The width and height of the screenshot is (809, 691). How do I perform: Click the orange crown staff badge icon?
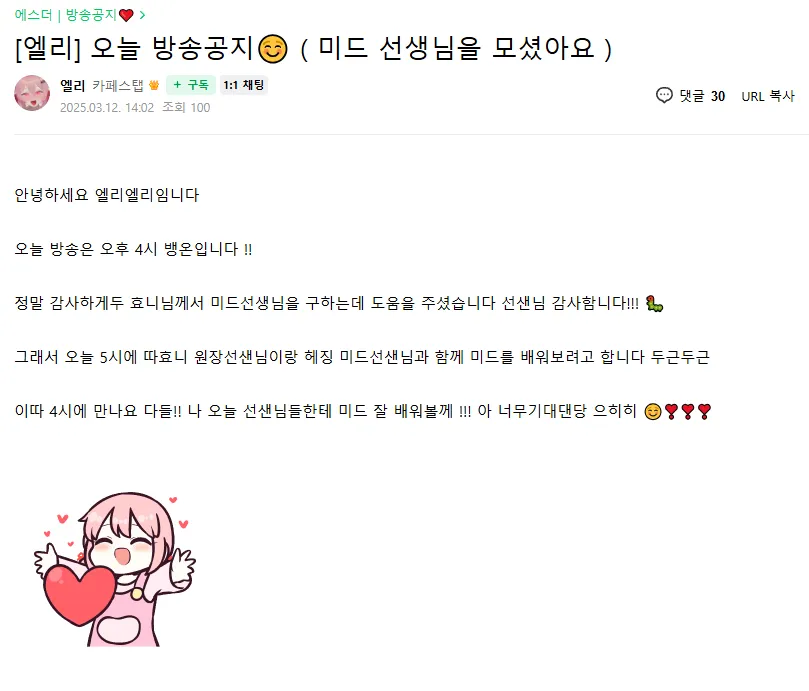154,85
